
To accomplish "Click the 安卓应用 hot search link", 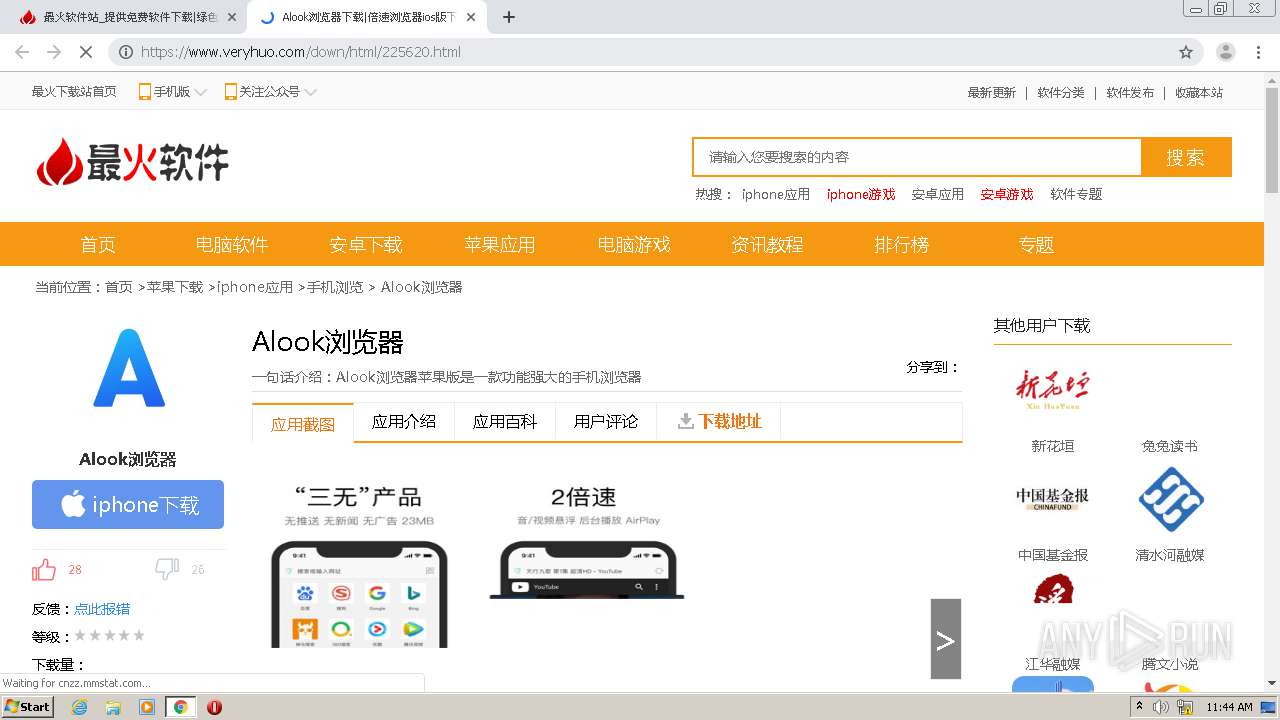I will pyautogui.click(x=938, y=194).
